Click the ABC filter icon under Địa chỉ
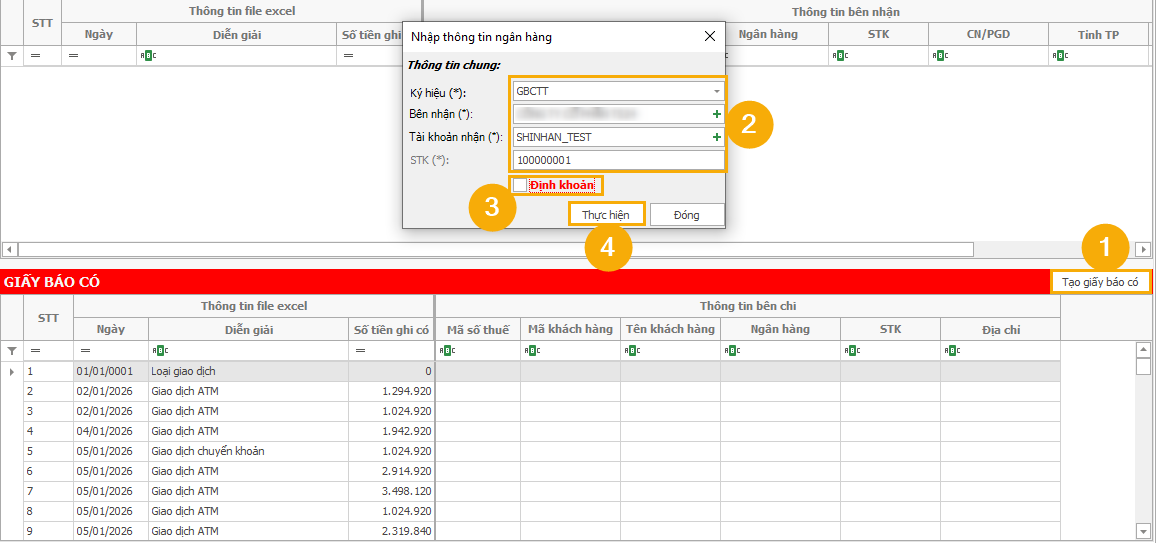Screen dimensions: 1158x543 [952, 351]
